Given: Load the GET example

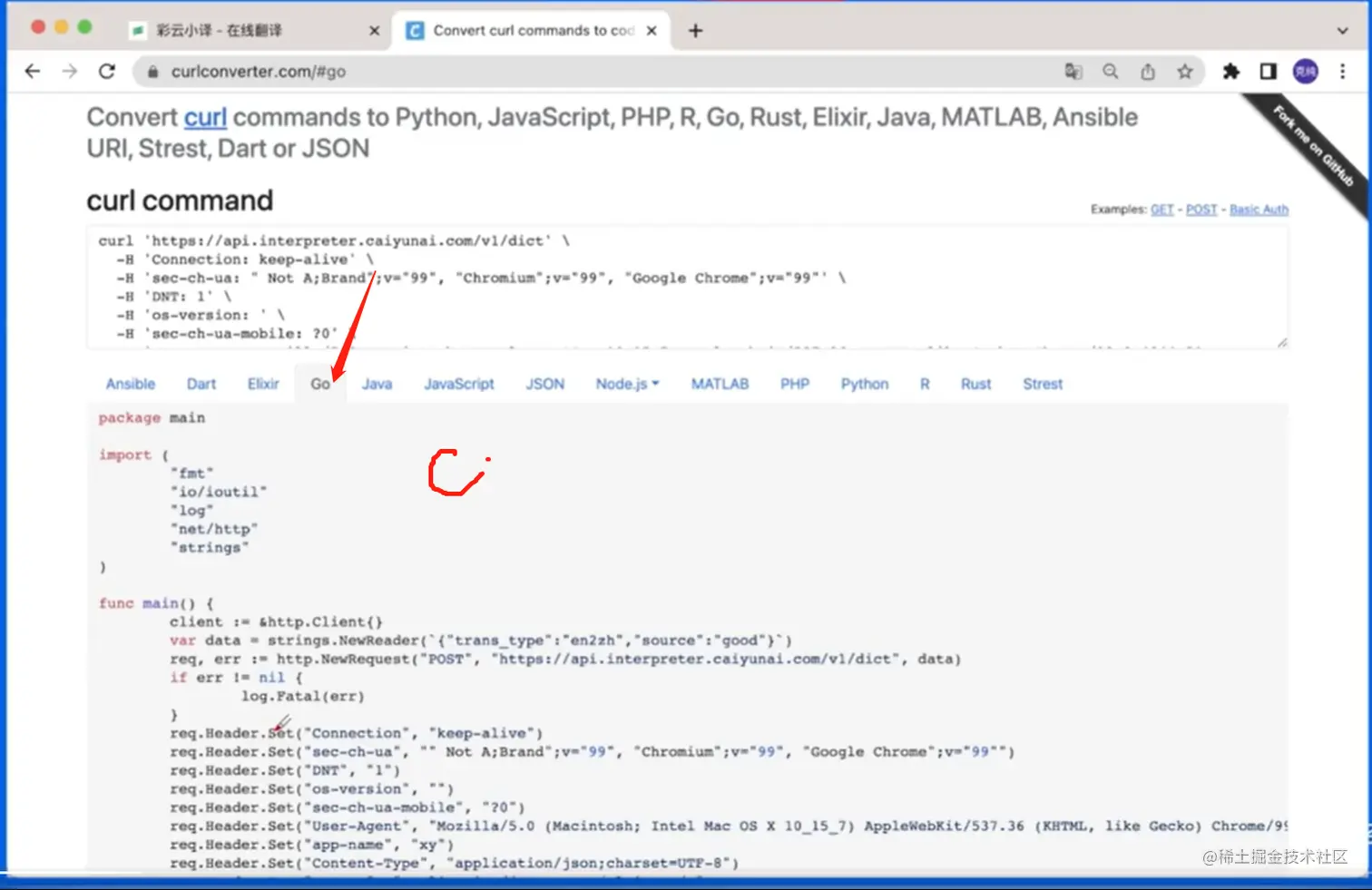Looking at the screenshot, I should tap(1162, 210).
